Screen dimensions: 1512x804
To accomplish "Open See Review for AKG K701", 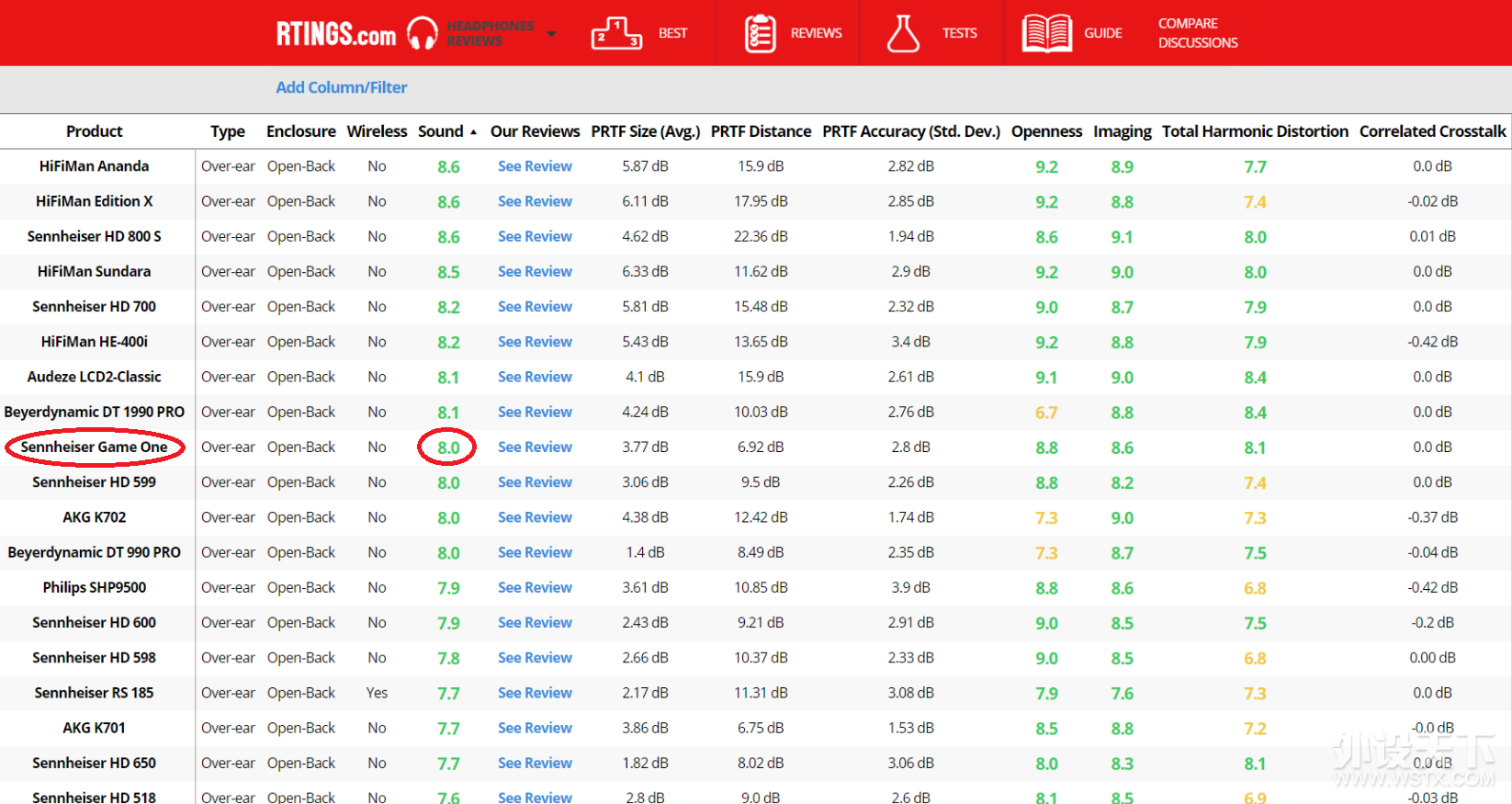I will tap(535, 728).
